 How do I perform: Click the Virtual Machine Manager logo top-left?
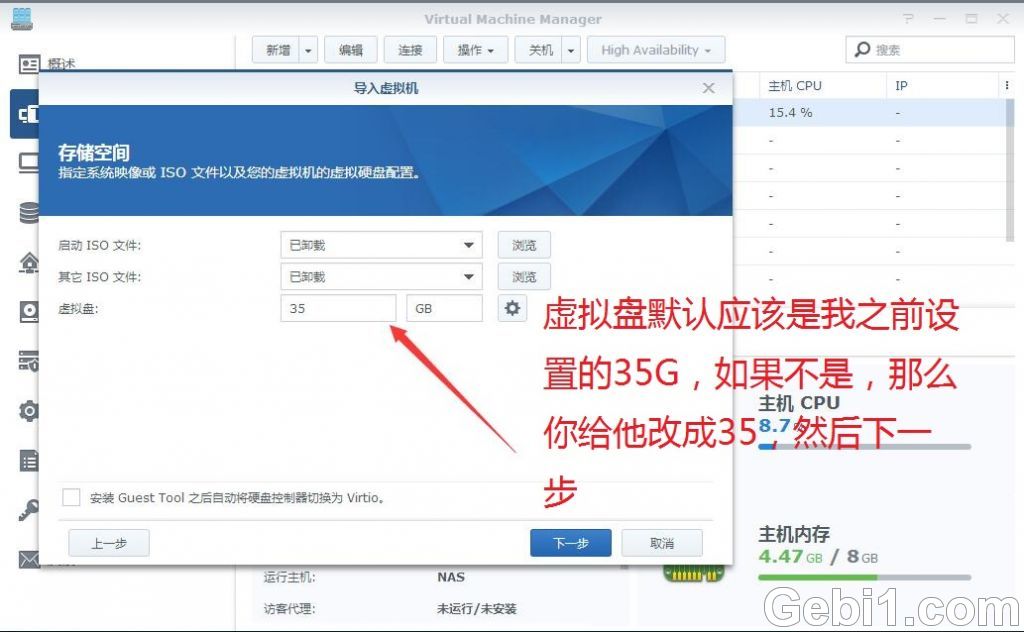tap(21, 17)
